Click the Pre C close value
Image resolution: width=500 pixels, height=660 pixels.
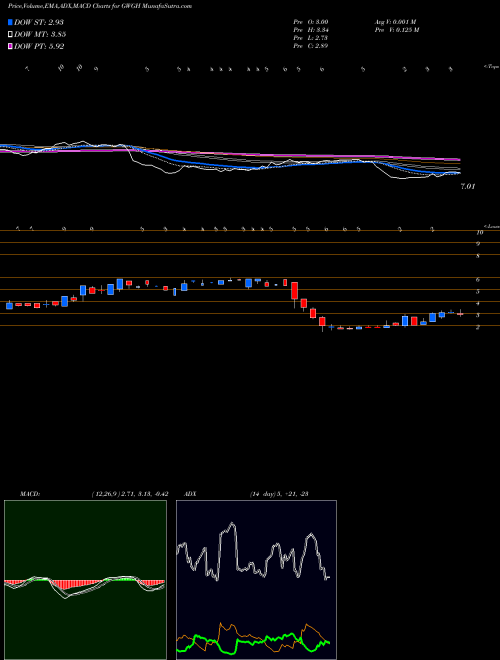coord(311,46)
